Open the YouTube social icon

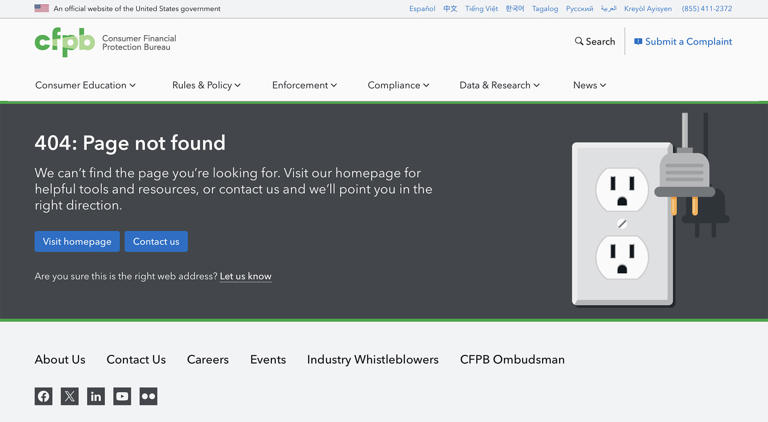[x=122, y=396]
